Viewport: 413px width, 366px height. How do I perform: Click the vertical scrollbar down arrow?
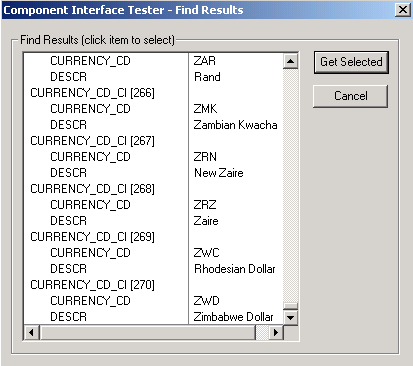290,317
